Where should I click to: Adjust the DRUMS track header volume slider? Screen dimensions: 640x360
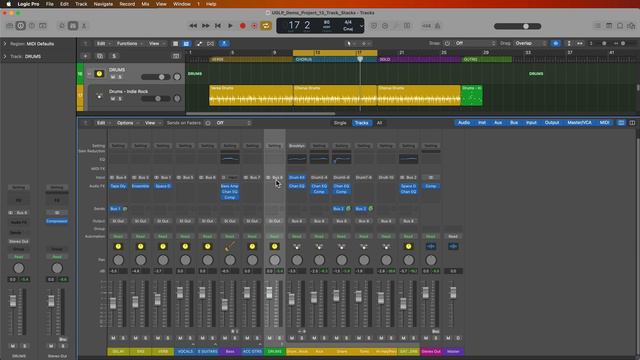[155, 77]
